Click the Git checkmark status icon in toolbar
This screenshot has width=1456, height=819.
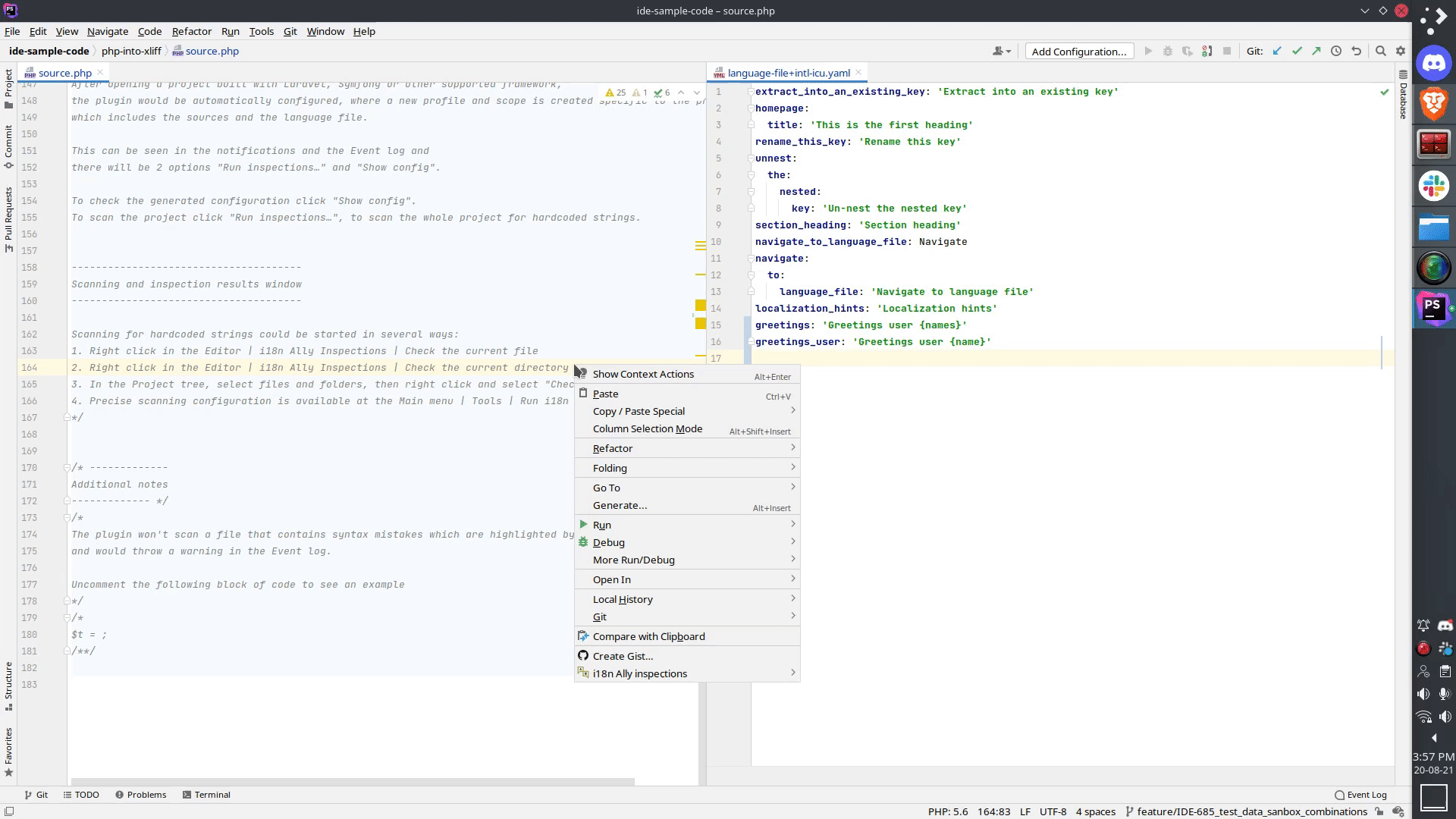pyautogui.click(x=1297, y=51)
